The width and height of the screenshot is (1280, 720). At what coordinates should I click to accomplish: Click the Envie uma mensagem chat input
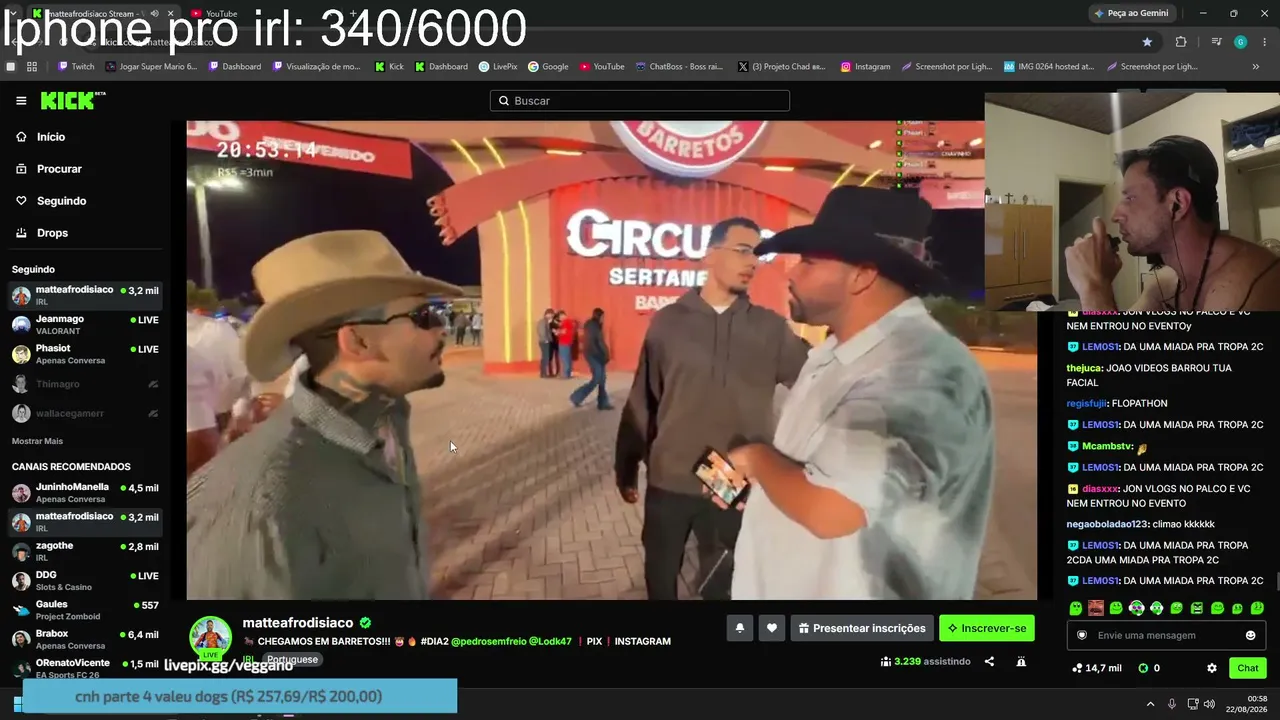tap(1167, 635)
